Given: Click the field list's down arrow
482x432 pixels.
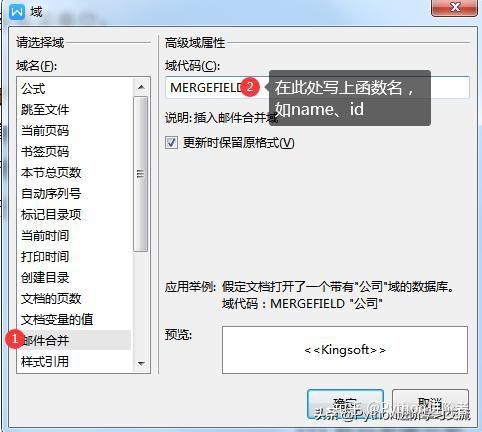Looking at the screenshot, I should pos(141,363).
